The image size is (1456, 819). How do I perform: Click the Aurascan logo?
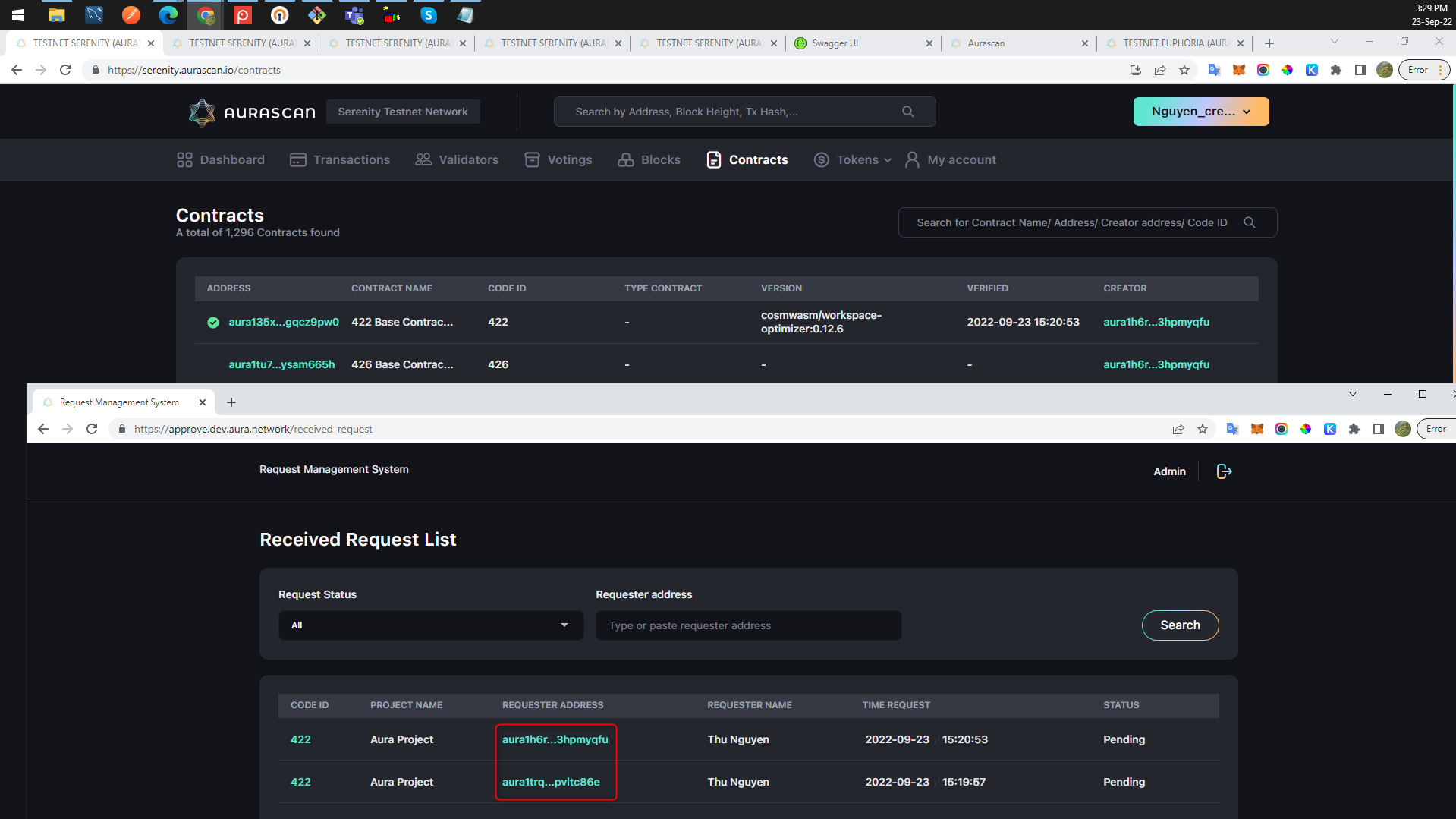250,112
